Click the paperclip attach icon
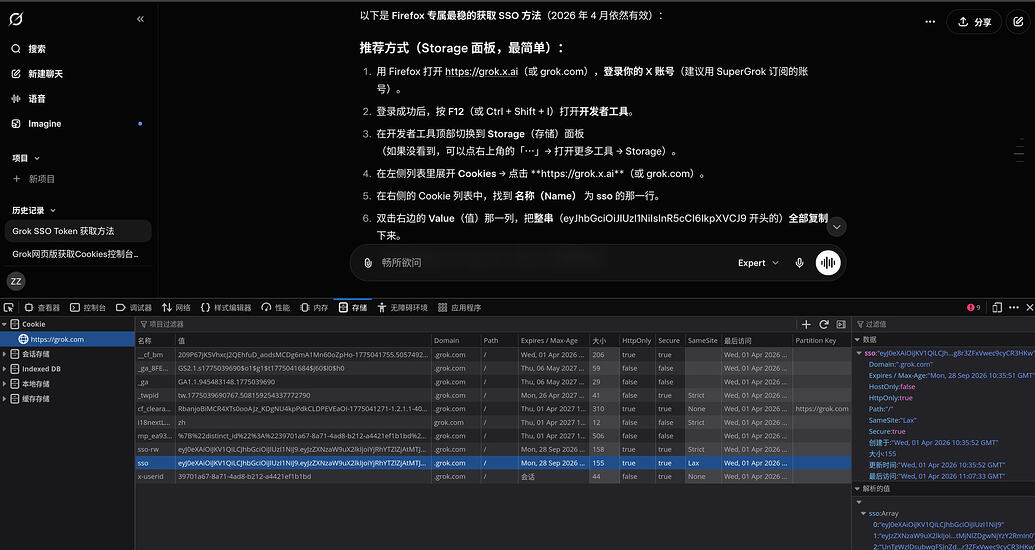Image resolution: width=1035 pixels, height=550 pixels. (368, 263)
